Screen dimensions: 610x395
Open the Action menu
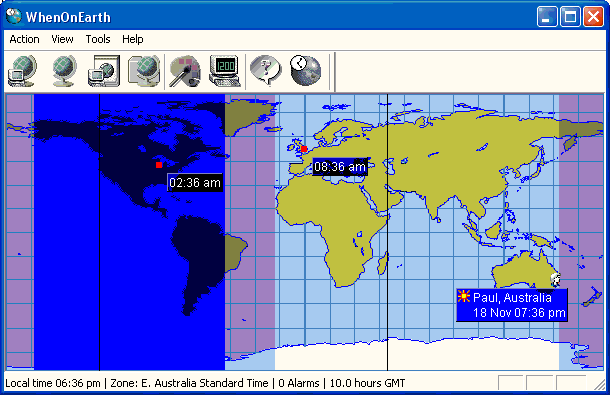click(25, 39)
